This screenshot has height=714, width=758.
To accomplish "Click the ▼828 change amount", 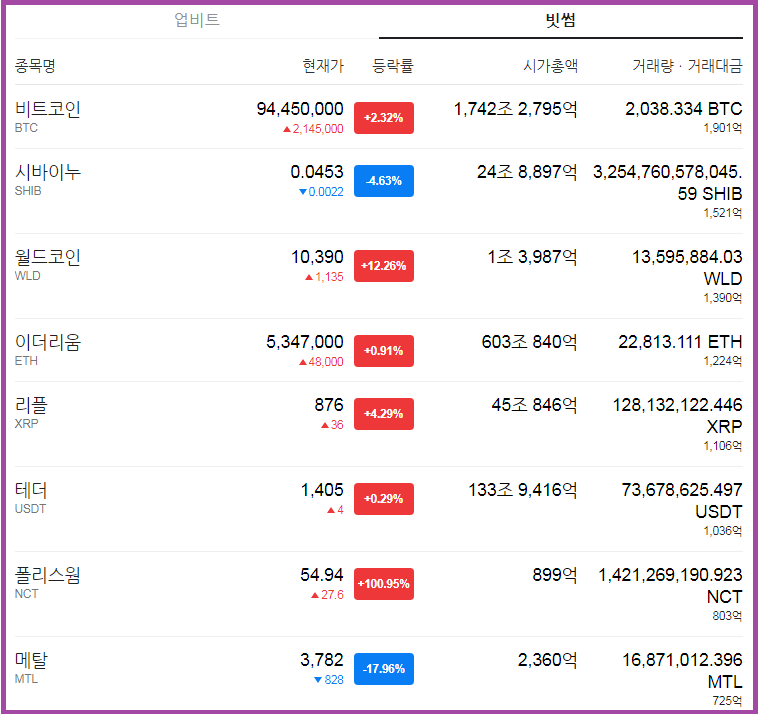I will click(329, 680).
